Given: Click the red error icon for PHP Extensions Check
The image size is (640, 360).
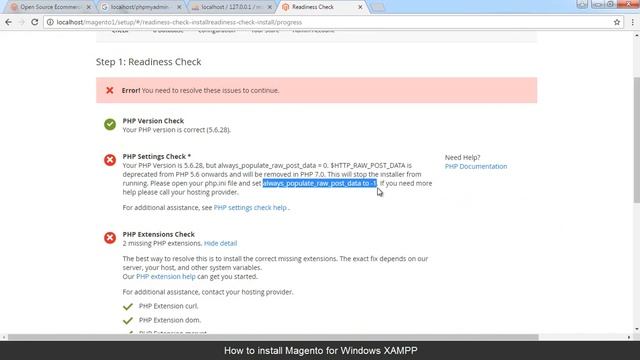Looking at the screenshot, I should coord(110,238).
